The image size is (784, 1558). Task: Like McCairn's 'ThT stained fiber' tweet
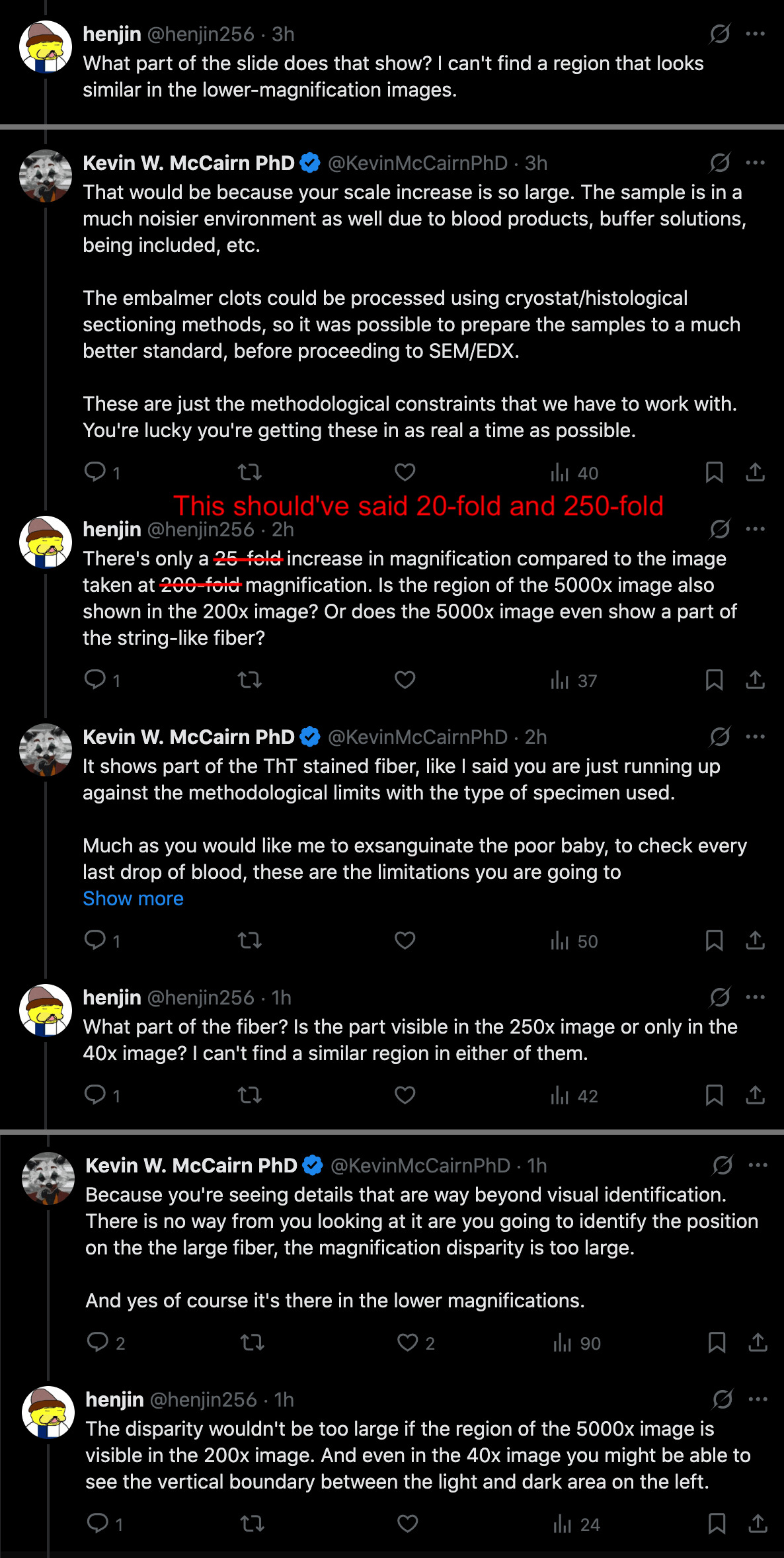coord(405,940)
